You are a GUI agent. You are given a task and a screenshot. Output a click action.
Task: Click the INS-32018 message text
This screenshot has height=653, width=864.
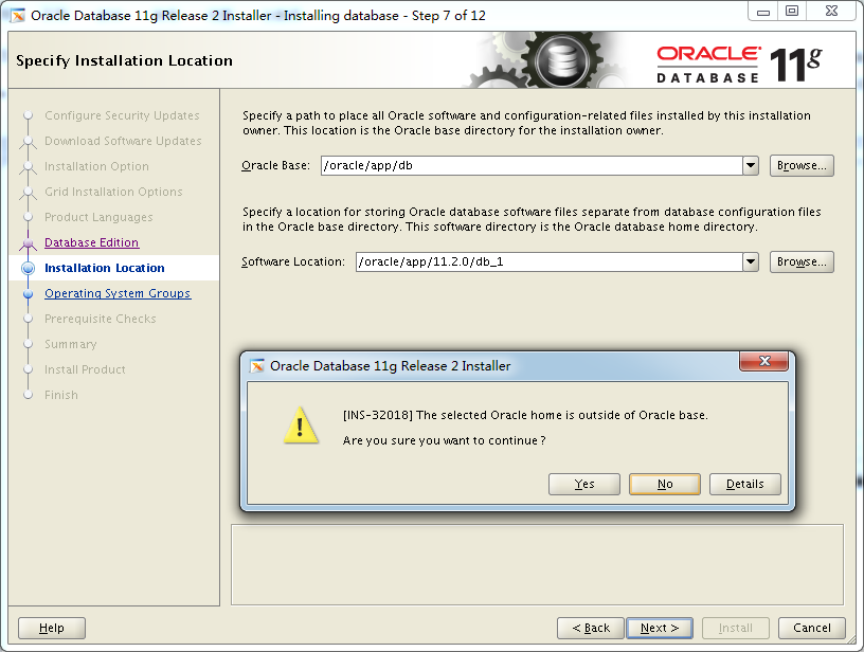tap(525, 415)
